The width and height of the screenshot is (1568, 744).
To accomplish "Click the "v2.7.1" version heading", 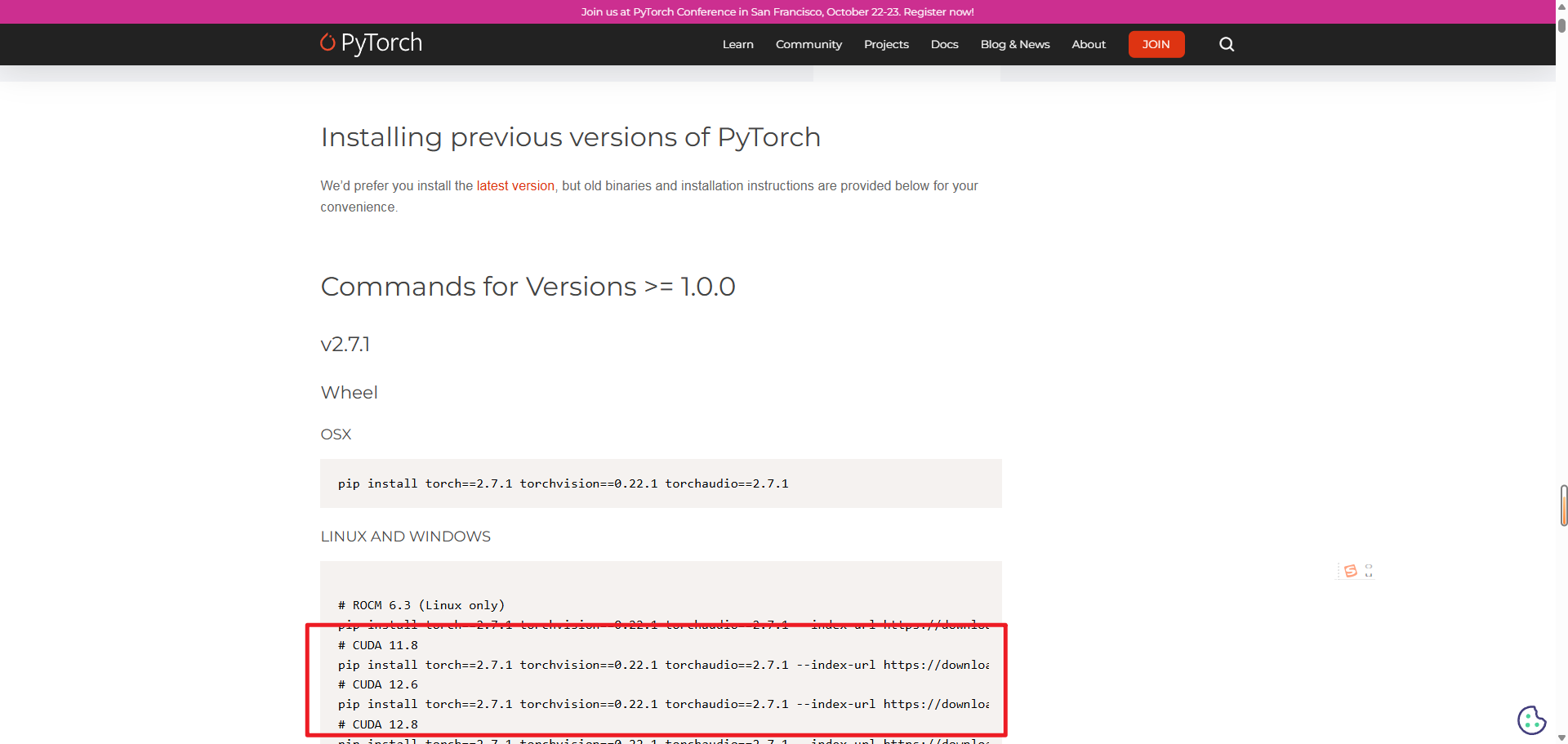I will click(345, 345).
